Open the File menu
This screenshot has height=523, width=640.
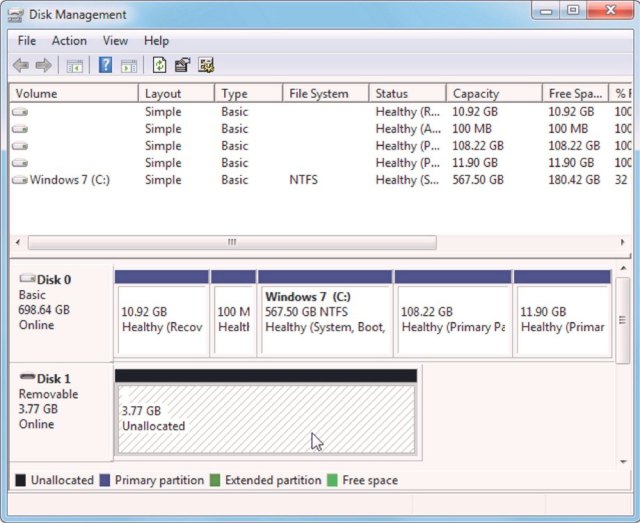(27, 41)
